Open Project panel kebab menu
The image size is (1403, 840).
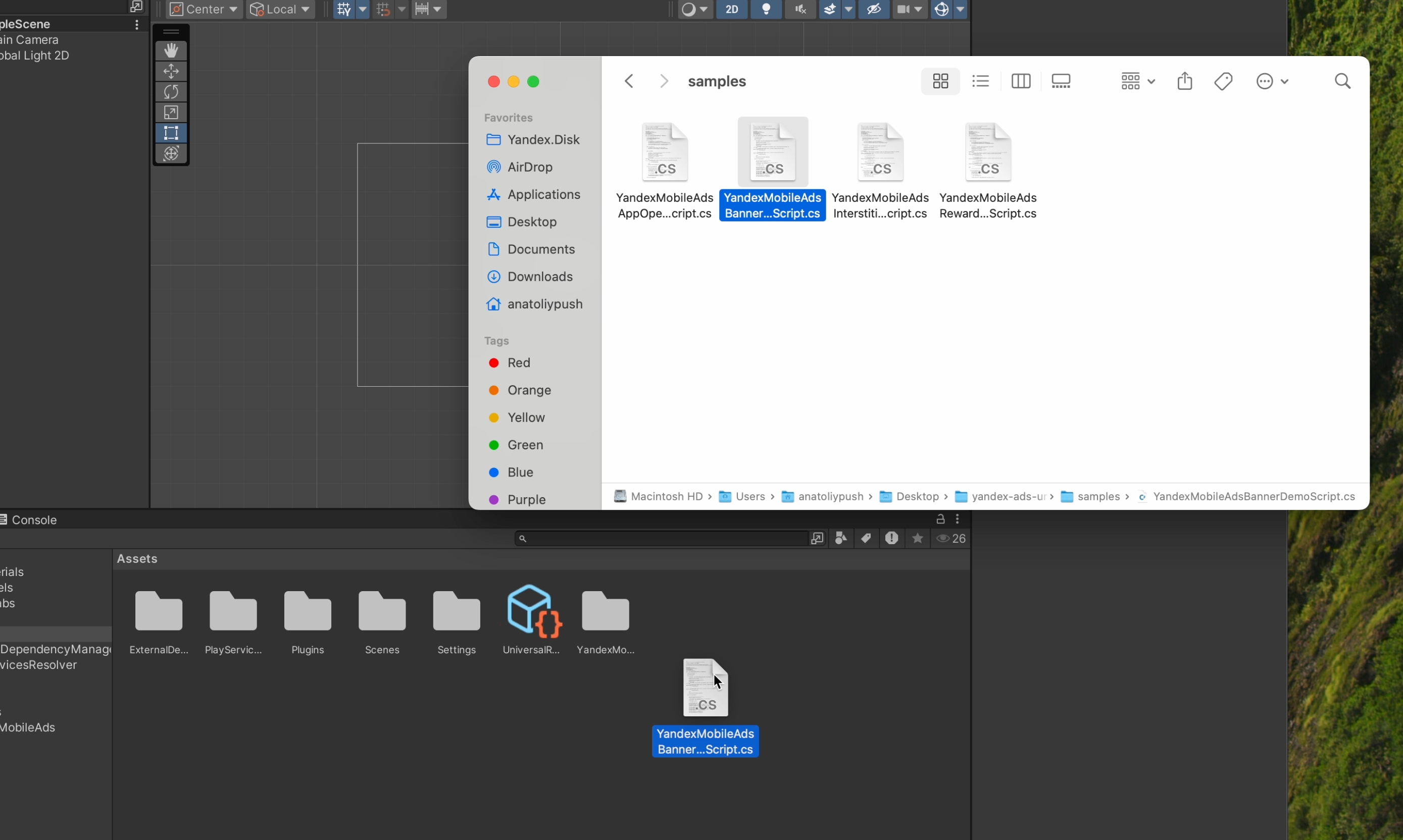click(958, 519)
